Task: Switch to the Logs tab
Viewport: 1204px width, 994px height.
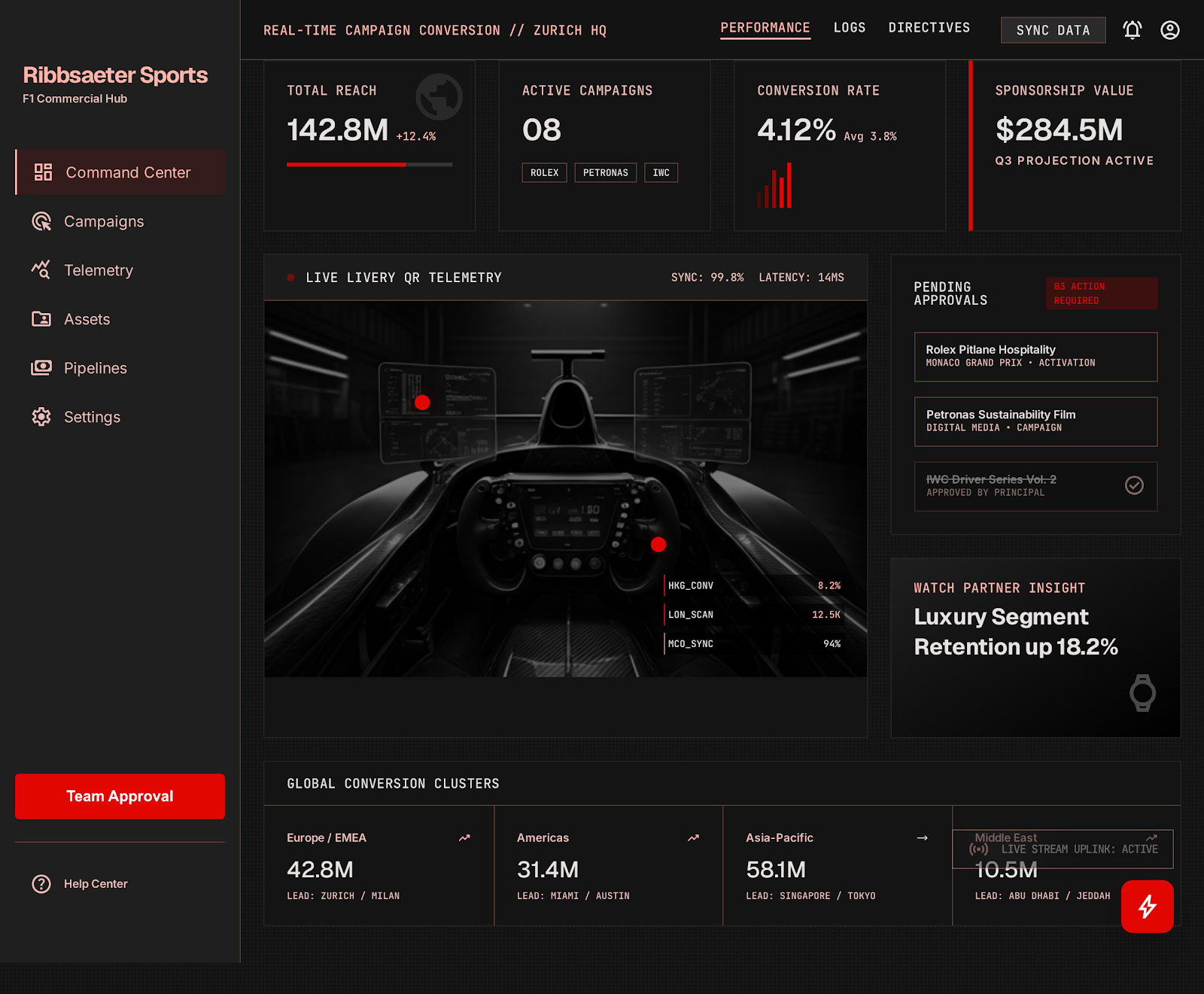Action: tap(850, 28)
